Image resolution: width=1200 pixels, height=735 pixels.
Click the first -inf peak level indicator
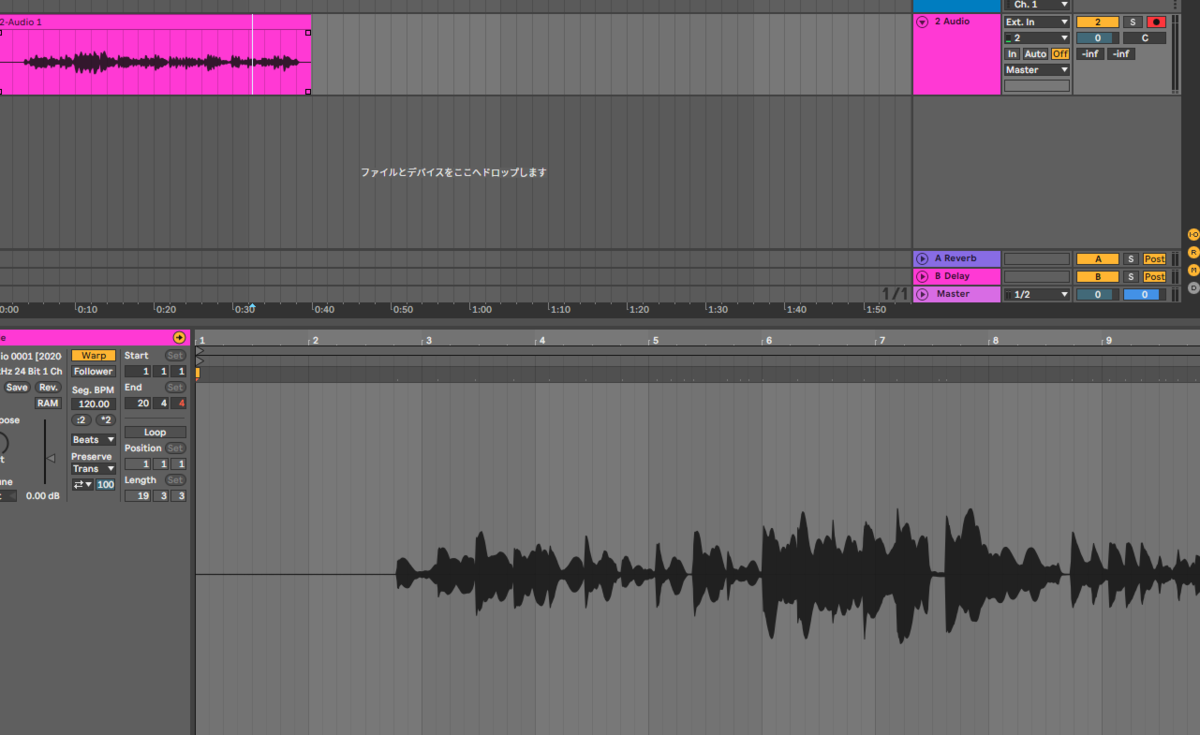click(1091, 54)
